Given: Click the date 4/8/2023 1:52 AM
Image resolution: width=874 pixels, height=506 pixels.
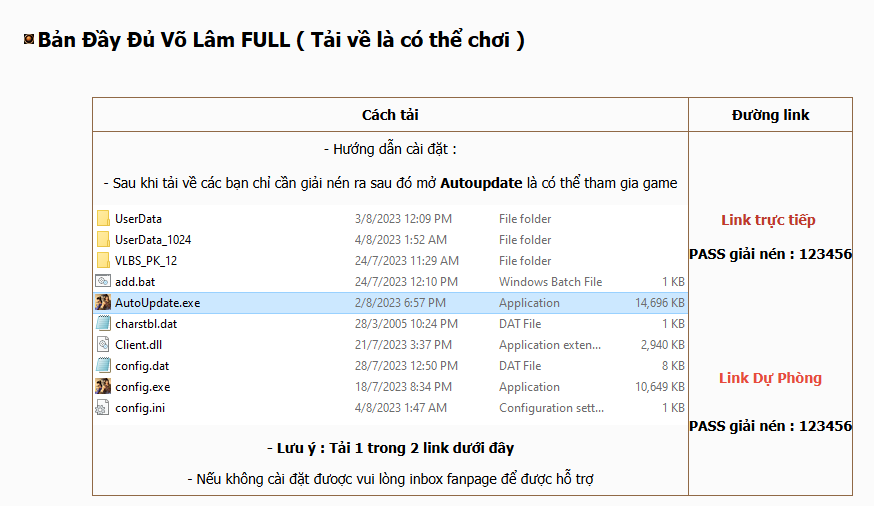Looking at the screenshot, I should click(x=401, y=240).
